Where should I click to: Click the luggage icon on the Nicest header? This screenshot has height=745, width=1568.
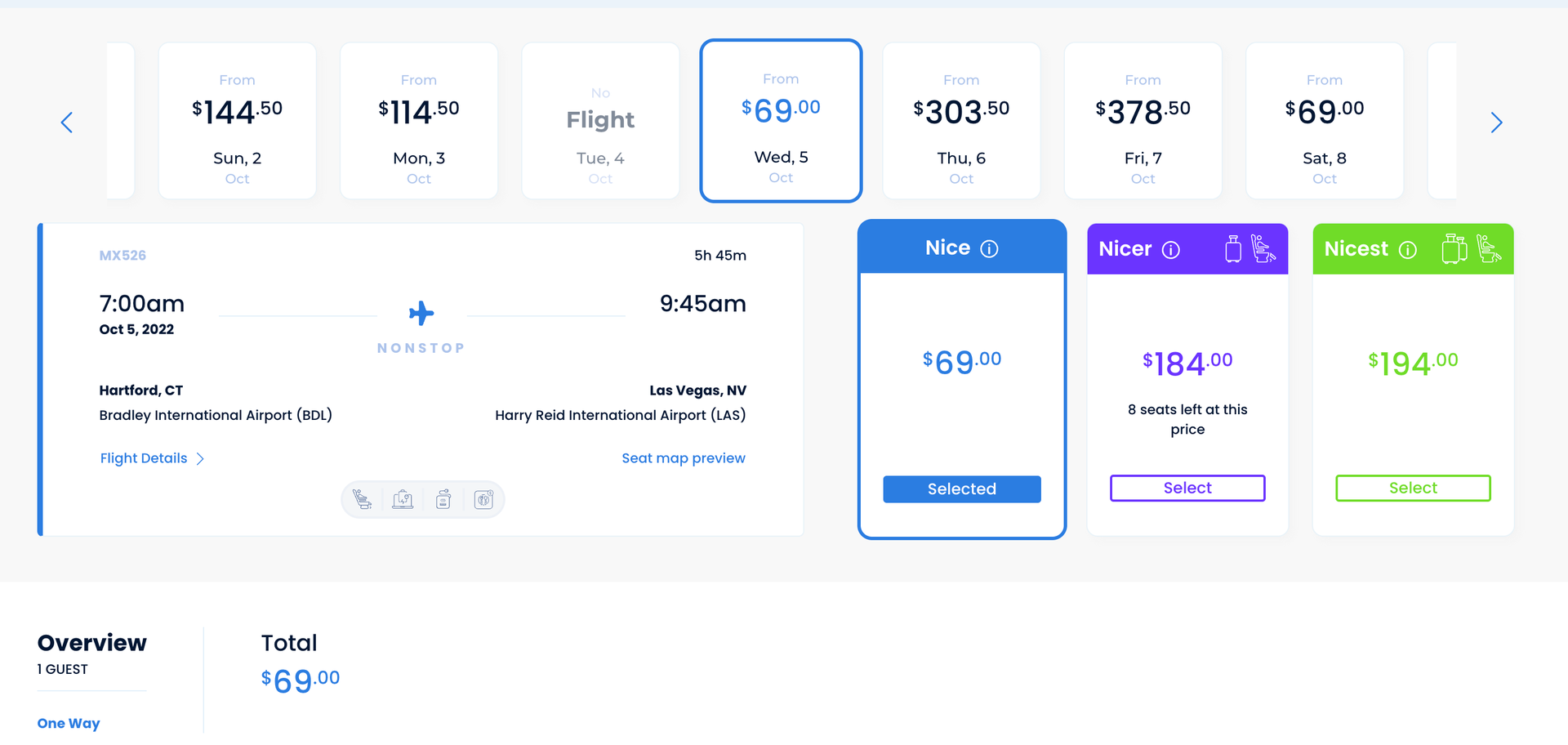pyautogui.click(x=1454, y=249)
